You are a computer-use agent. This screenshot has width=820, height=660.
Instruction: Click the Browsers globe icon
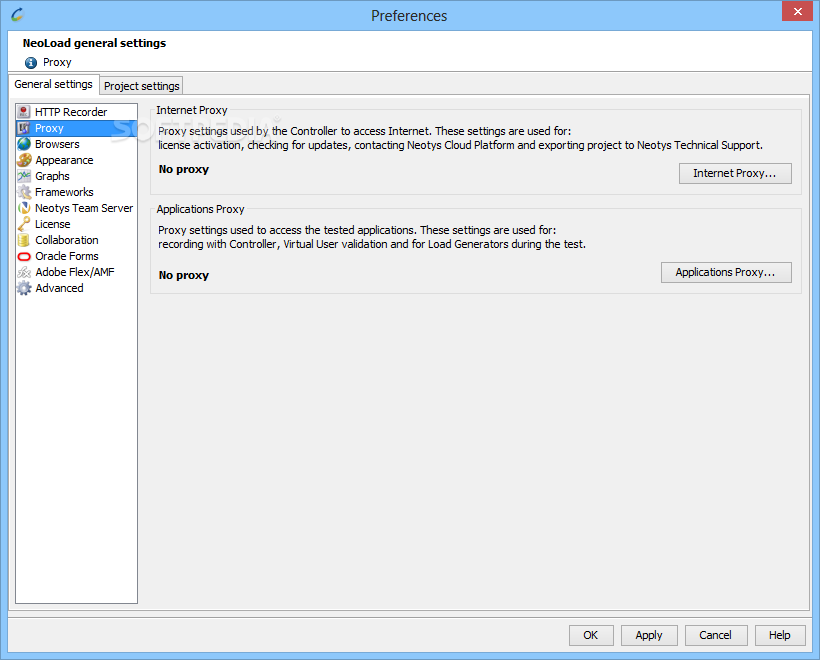24,144
